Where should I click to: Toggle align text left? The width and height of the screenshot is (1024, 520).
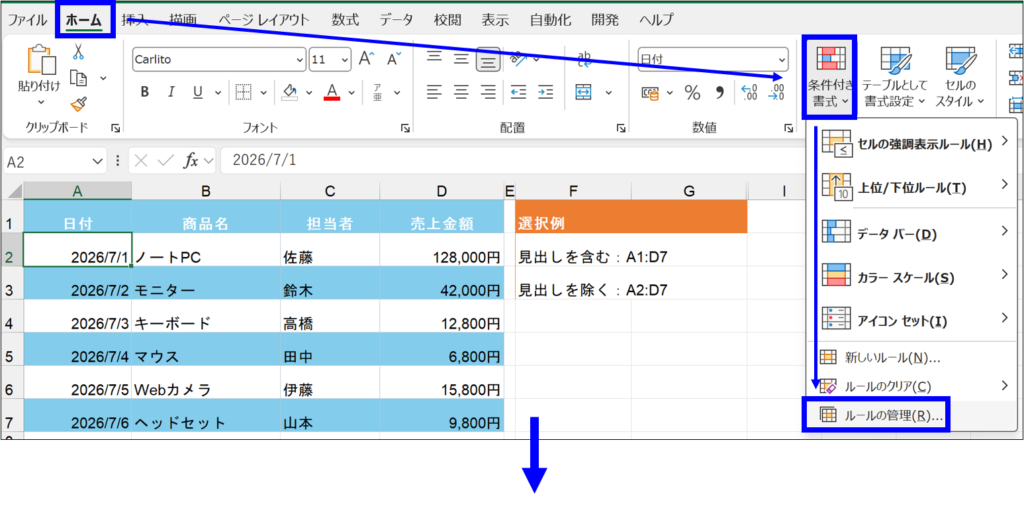[434, 92]
